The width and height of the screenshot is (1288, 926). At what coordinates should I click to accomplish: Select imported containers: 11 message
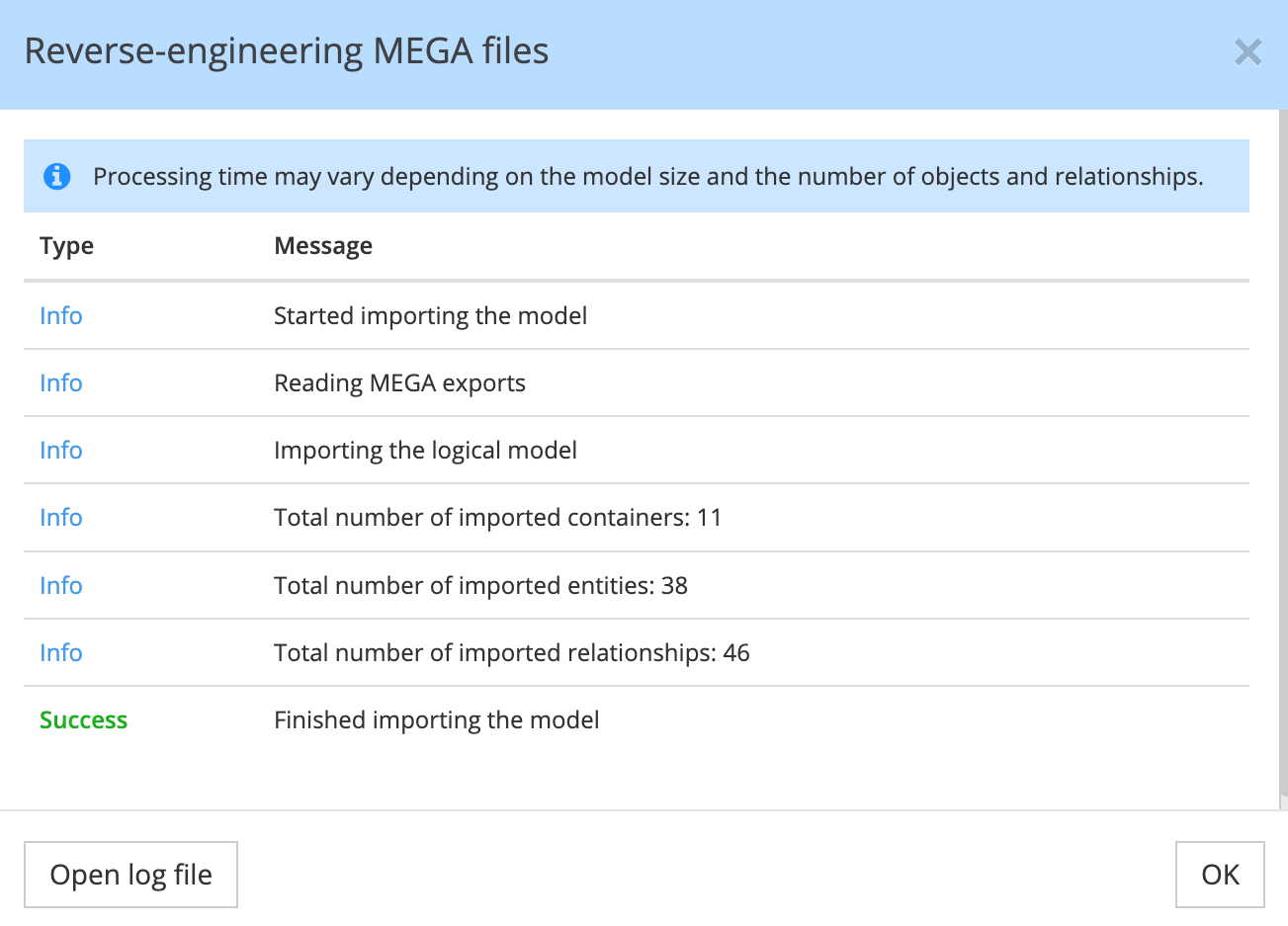coord(497,518)
